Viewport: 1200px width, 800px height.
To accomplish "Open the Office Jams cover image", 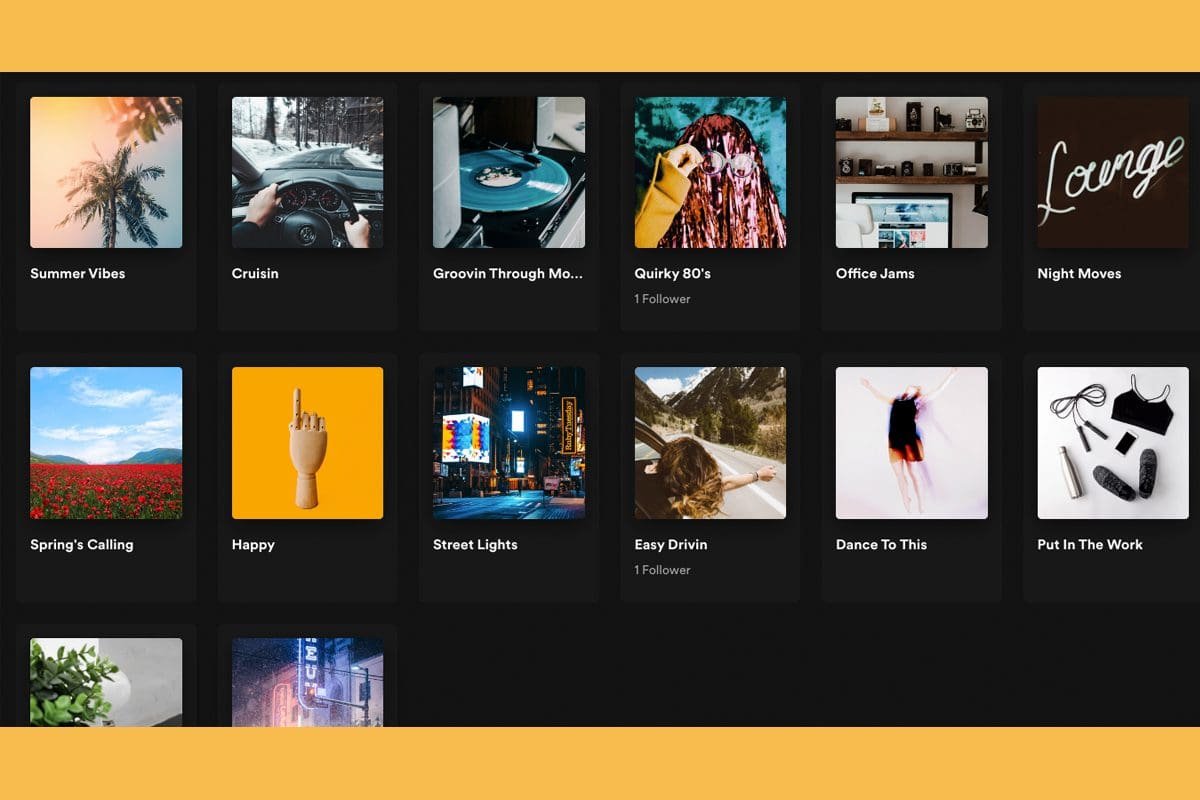I will click(x=912, y=172).
